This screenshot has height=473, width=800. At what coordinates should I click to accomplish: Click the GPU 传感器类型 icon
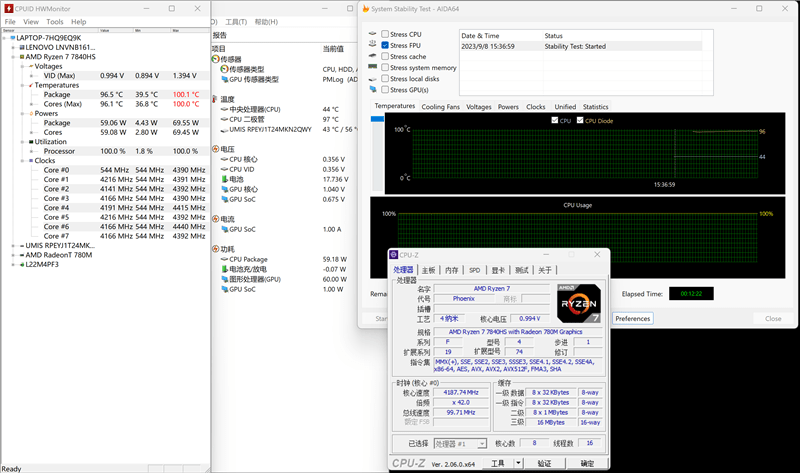pyautogui.click(x=224, y=79)
